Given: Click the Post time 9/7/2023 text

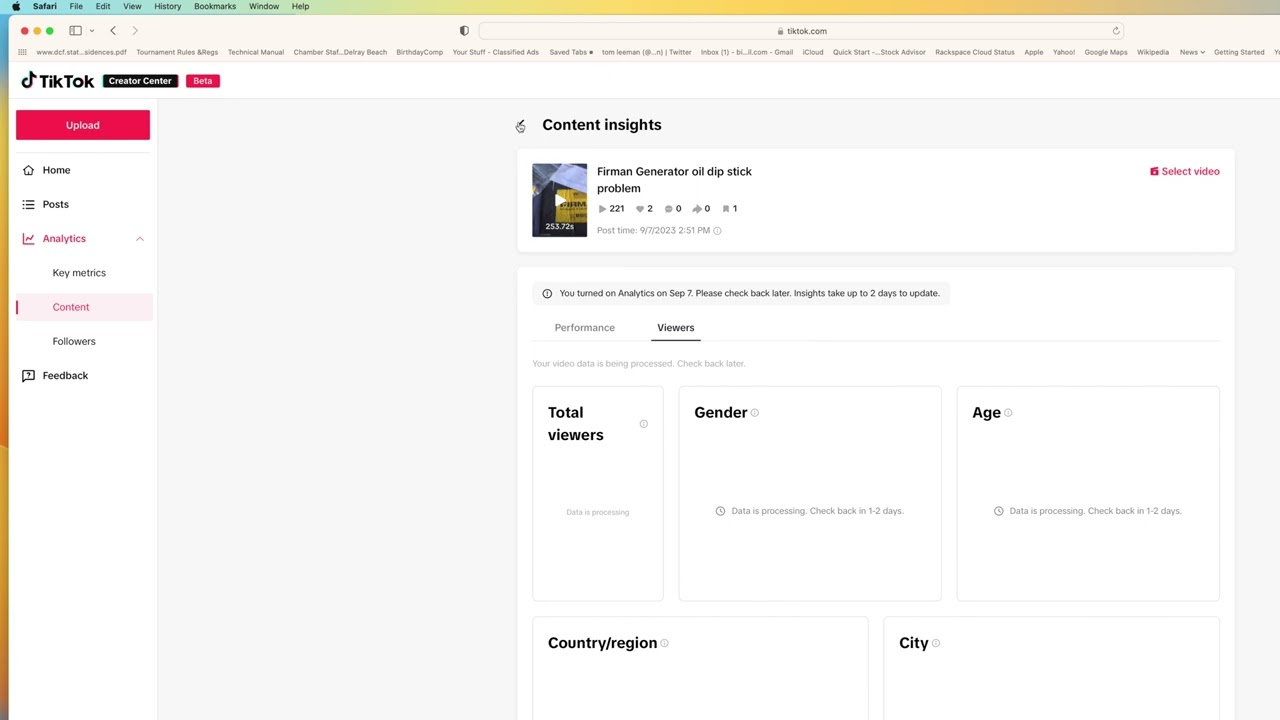Looking at the screenshot, I should pos(653,231).
